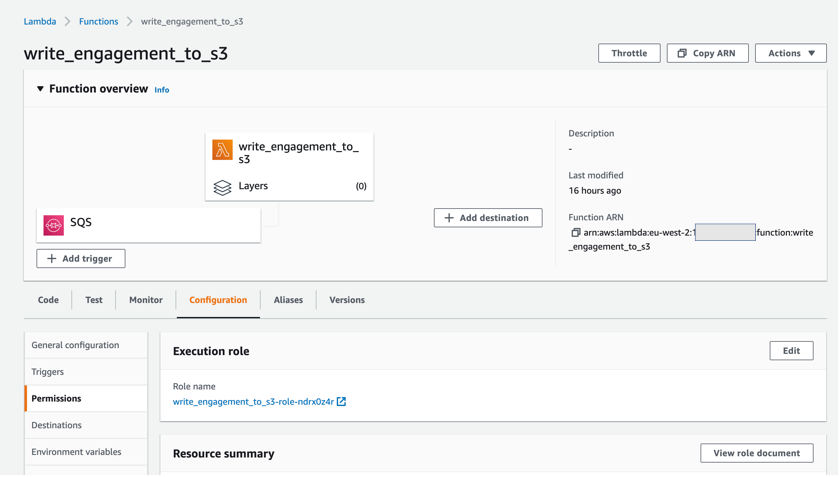Click the write_engagement_to_s3 breadcrumb text
Viewport: 839px width, 477px height.
[x=192, y=21]
